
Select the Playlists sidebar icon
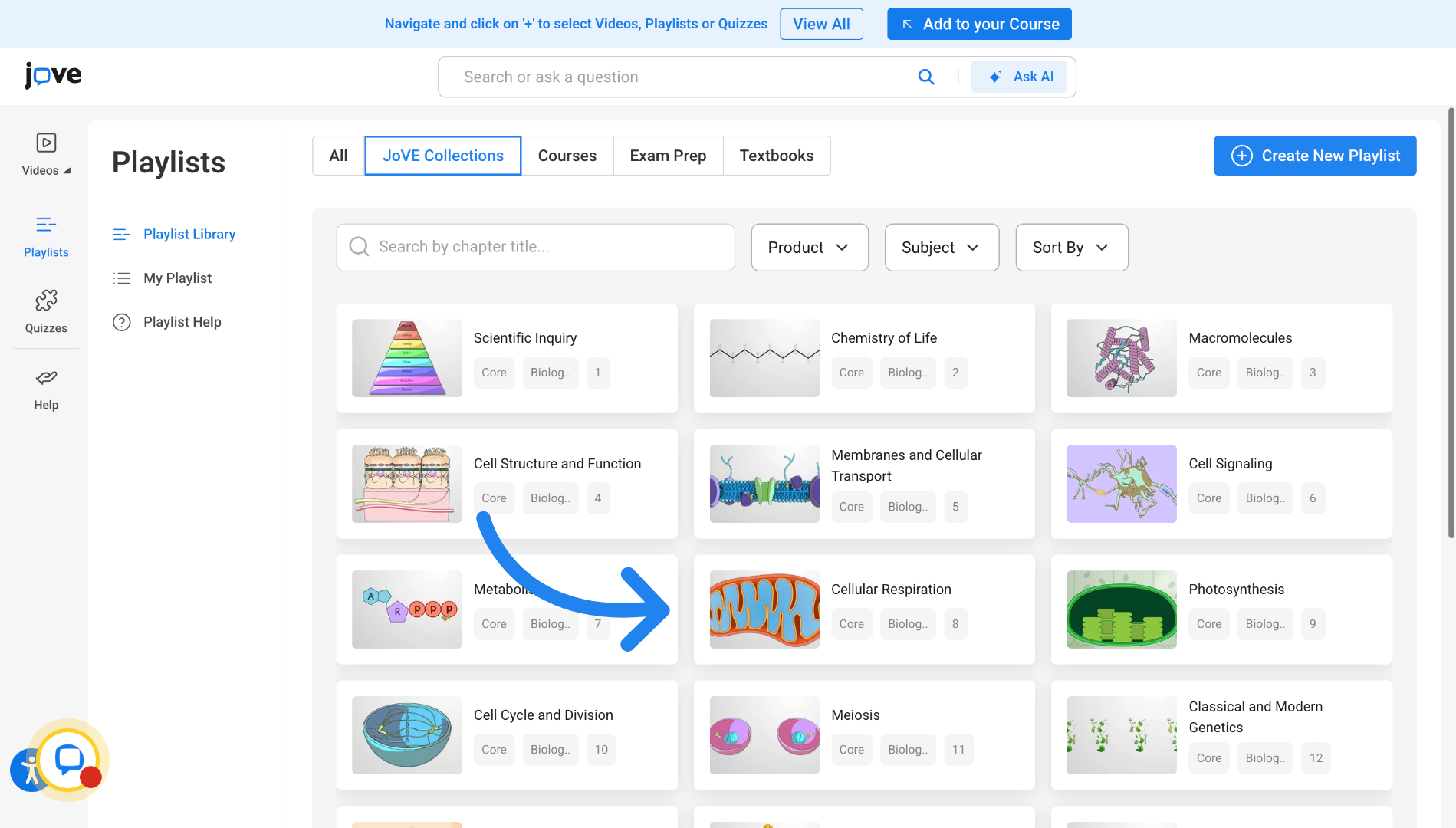pos(46,225)
